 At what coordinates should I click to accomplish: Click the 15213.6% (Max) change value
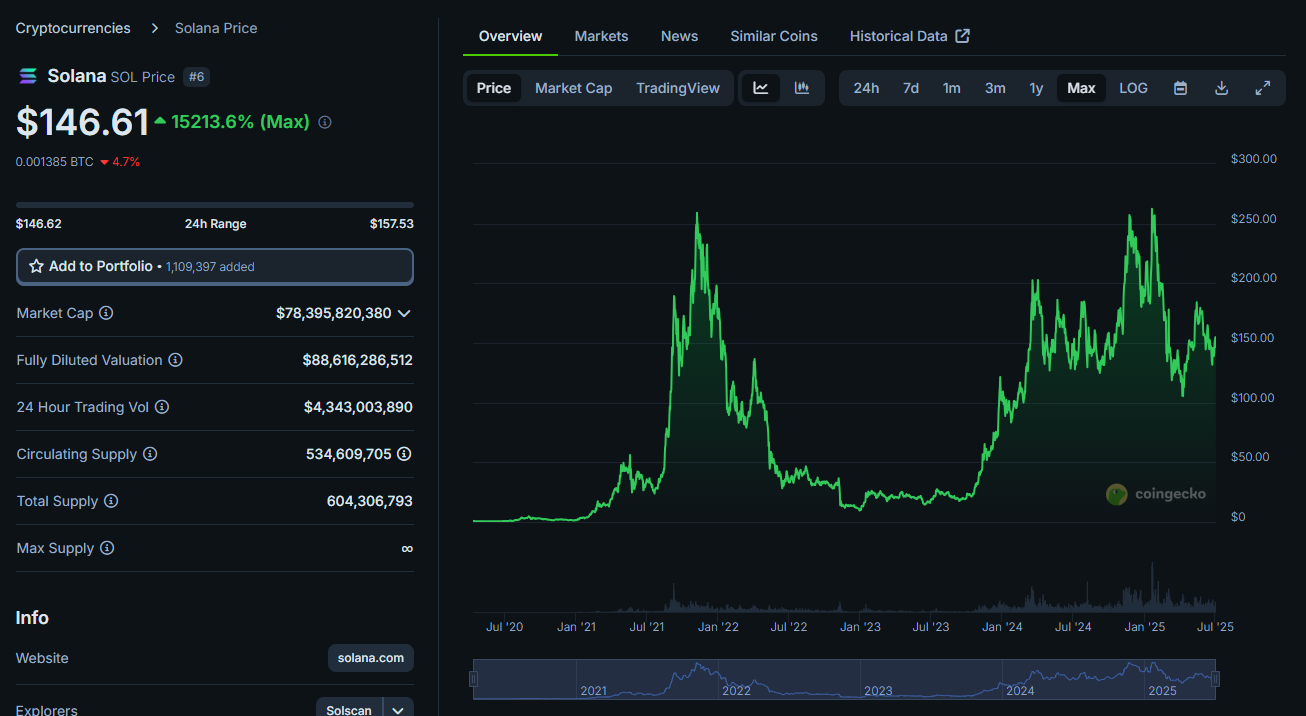(x=240, y=122)
